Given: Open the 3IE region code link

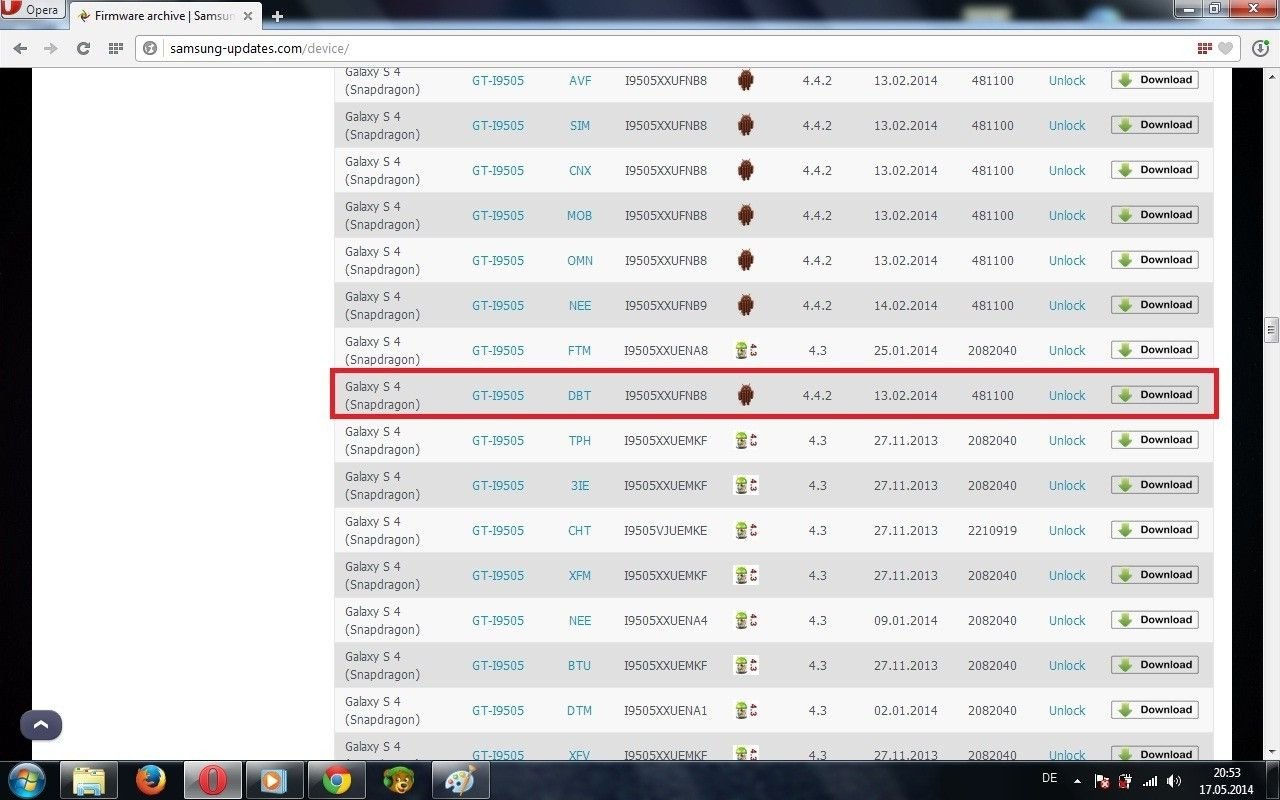Looking at the screenshot, I should tap(580, 486).
